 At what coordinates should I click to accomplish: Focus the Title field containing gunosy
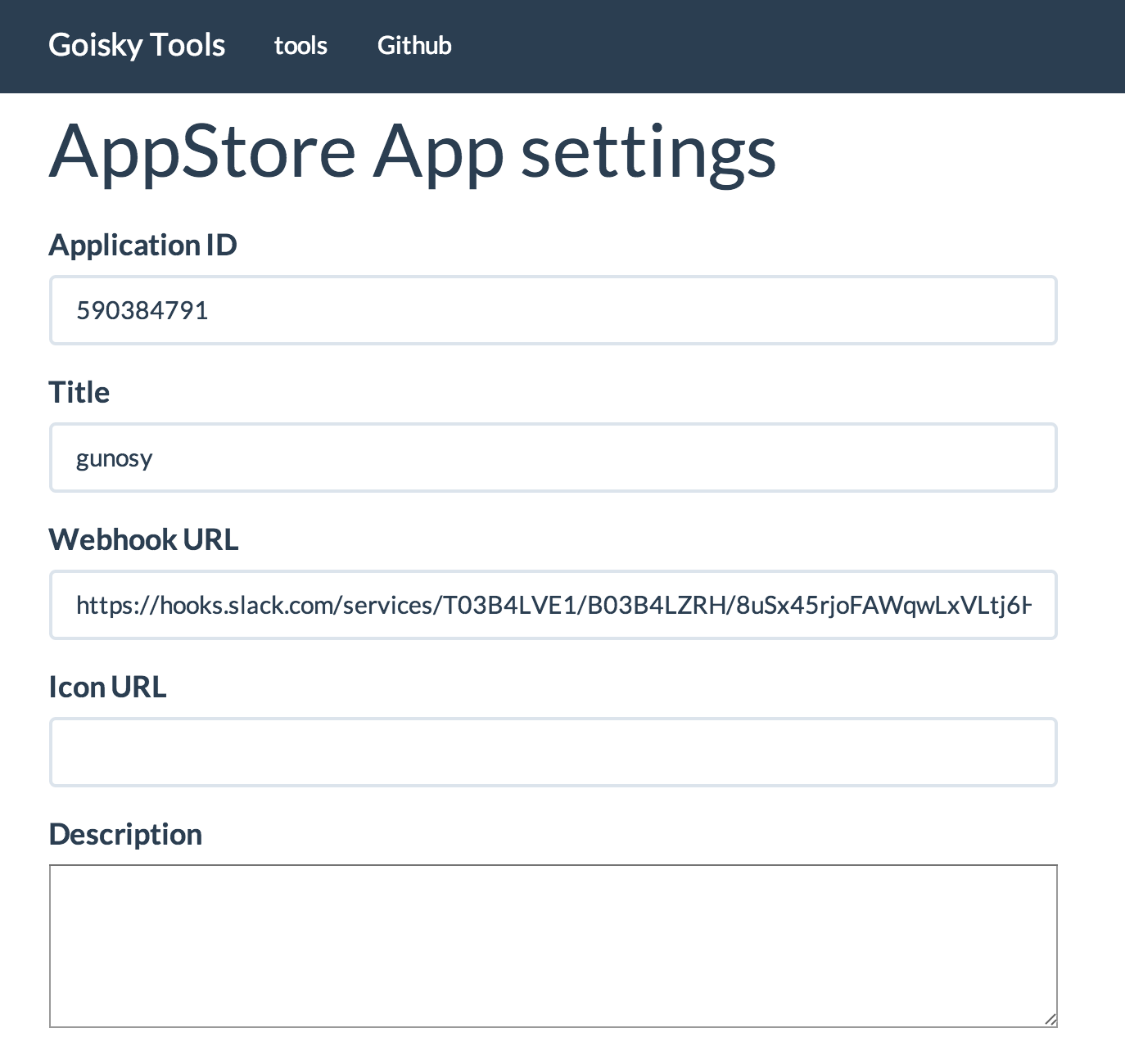553,458
